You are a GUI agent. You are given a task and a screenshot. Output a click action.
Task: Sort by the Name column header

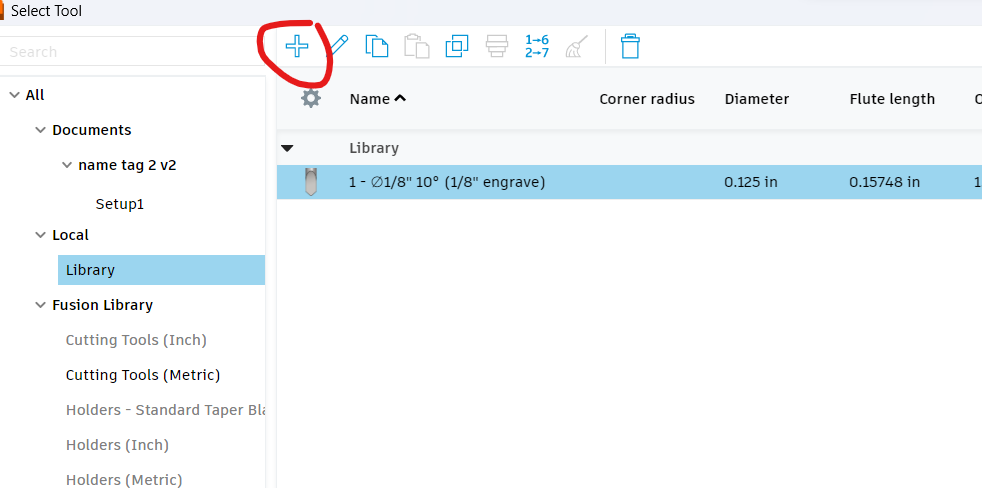(x=370, y=99)
